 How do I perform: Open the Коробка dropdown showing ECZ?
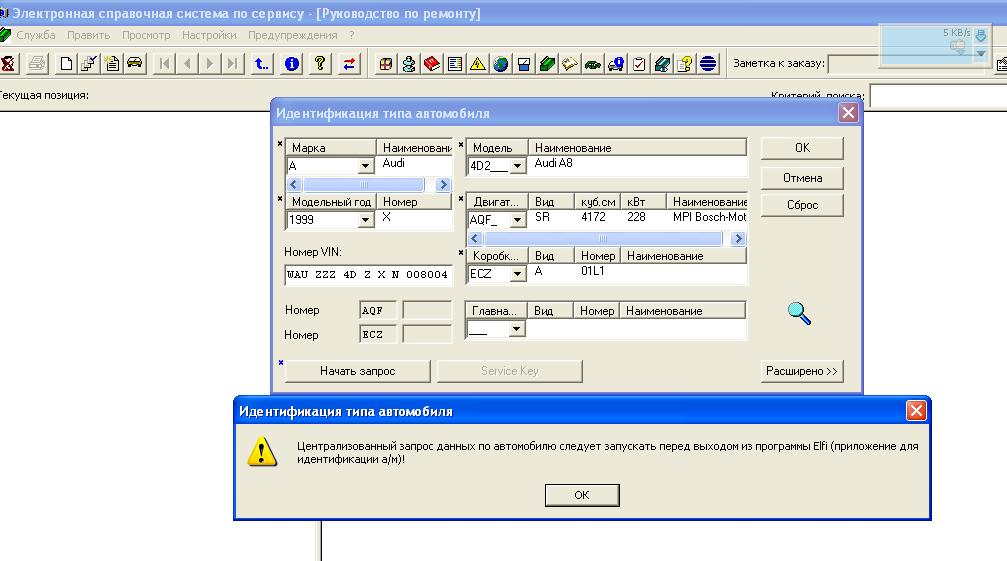[517, 274]
